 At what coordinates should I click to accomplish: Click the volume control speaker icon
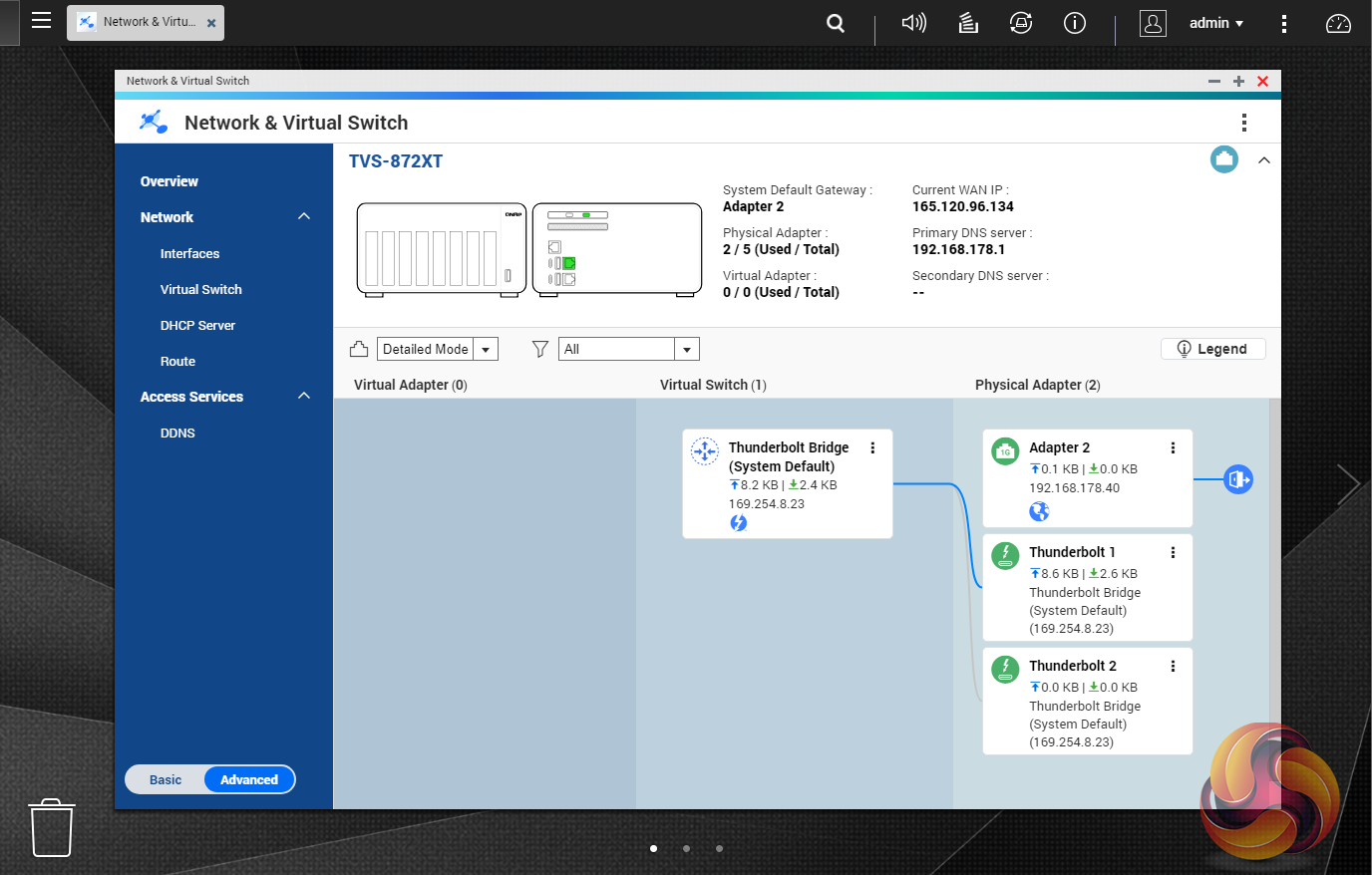pos(913,23)
